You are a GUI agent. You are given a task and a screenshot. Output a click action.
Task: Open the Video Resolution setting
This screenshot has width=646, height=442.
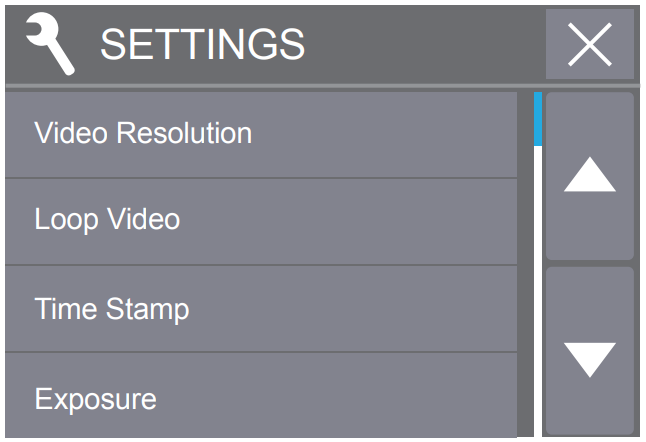(x=261, y=134)
